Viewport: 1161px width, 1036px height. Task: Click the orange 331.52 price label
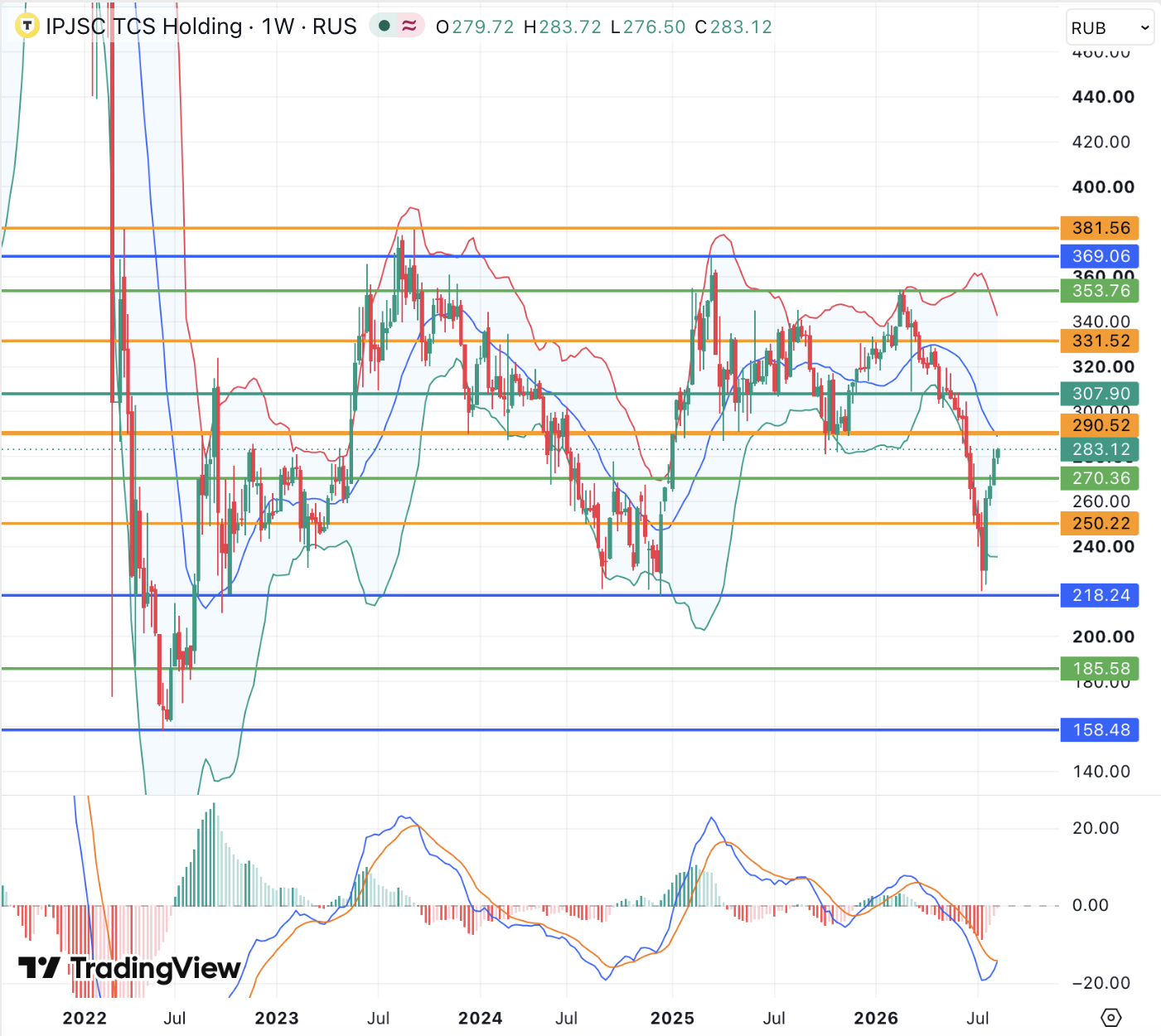(x=1101, y=341)
